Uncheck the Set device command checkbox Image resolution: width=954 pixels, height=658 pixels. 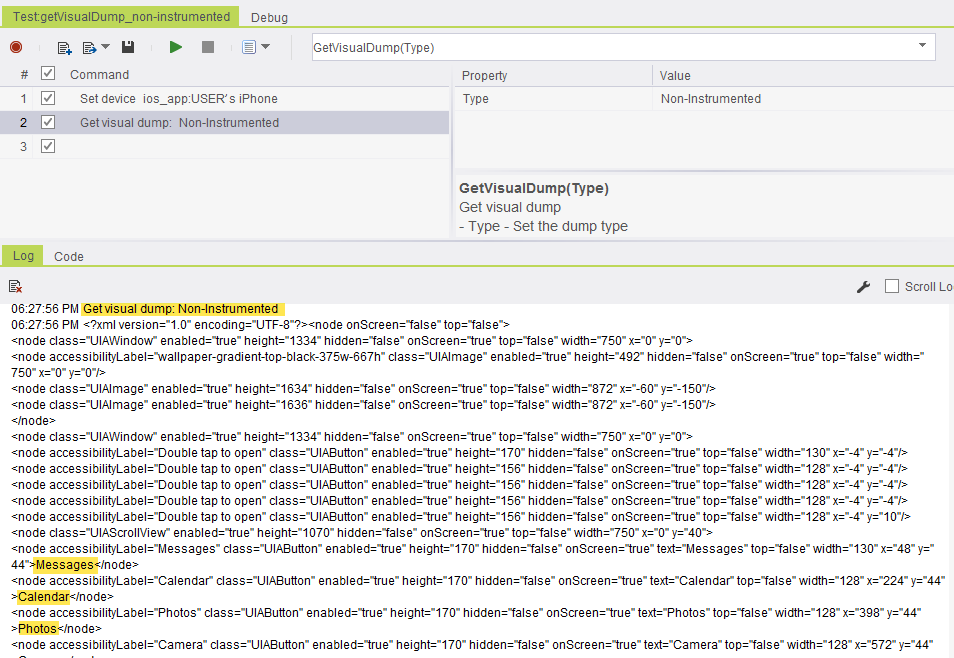[48, 99]
